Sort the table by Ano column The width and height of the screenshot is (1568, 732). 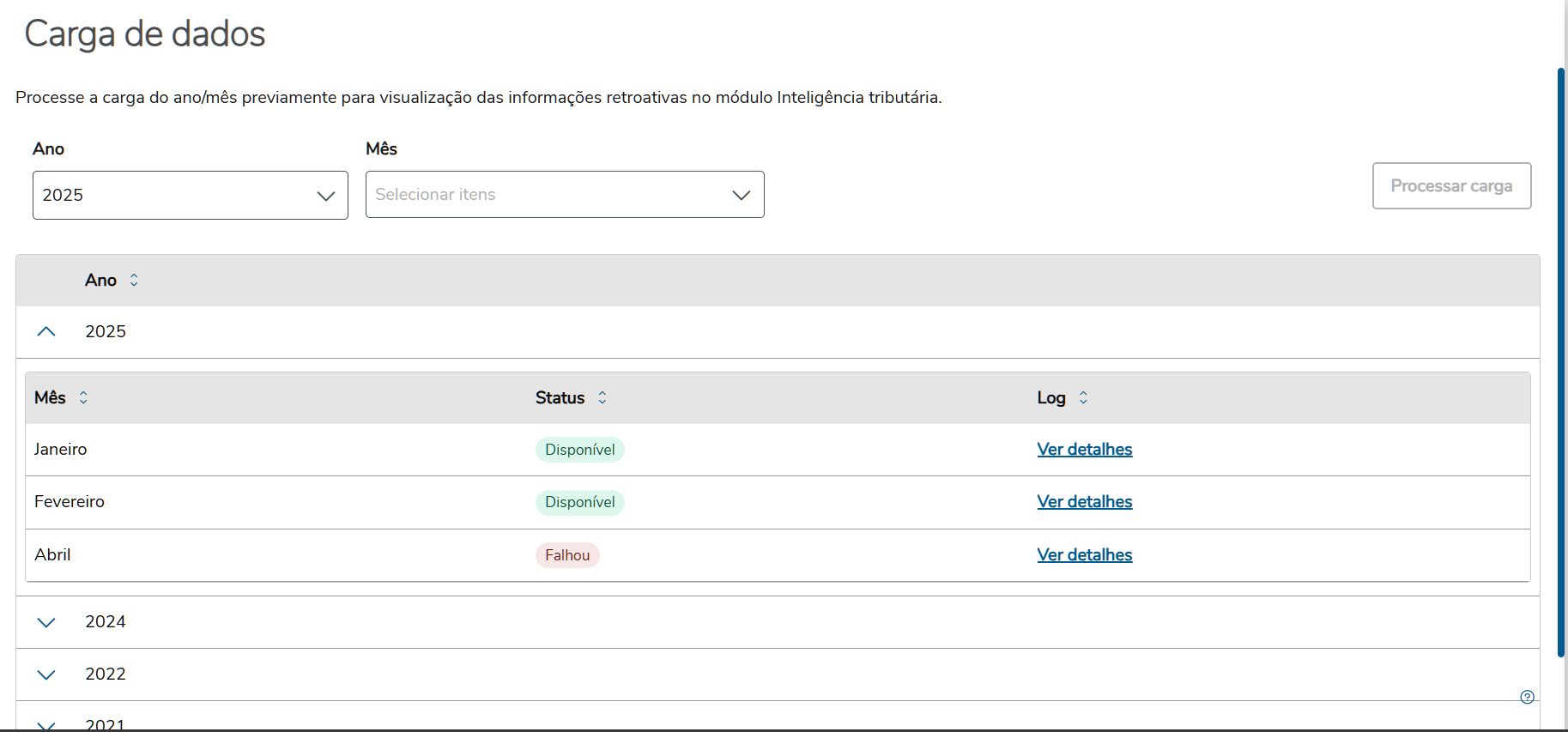134,281
